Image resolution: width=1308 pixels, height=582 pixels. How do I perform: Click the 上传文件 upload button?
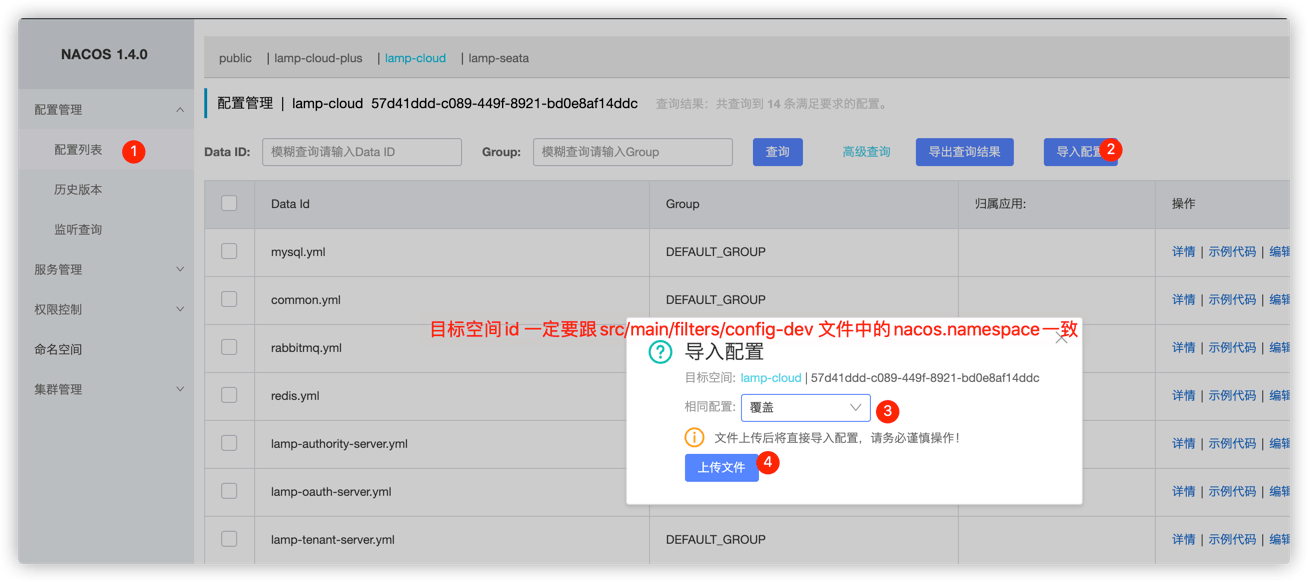click(x=722, y=467)
